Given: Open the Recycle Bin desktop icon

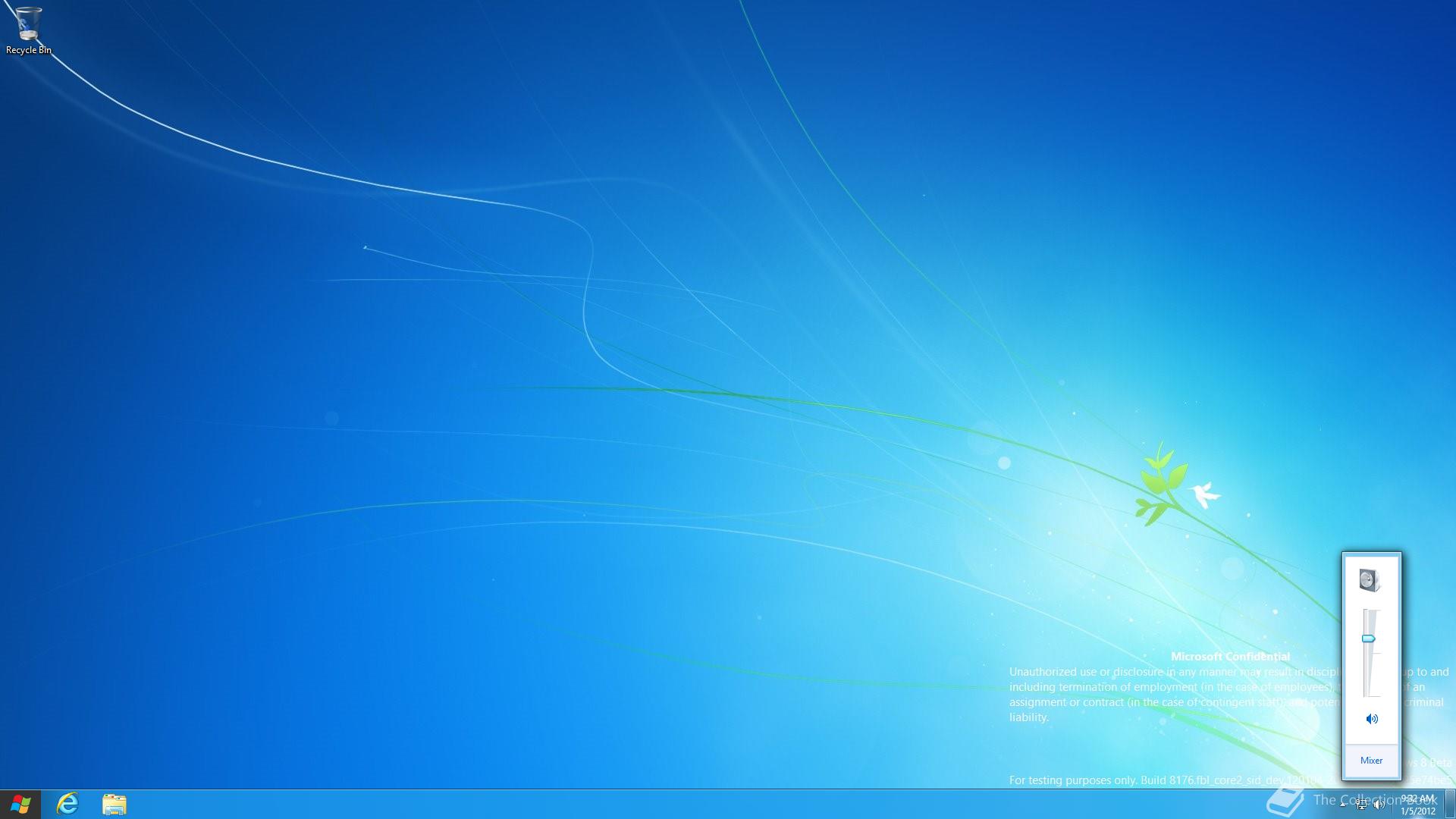Looking at the screenshot, I should tap(28, 30).
